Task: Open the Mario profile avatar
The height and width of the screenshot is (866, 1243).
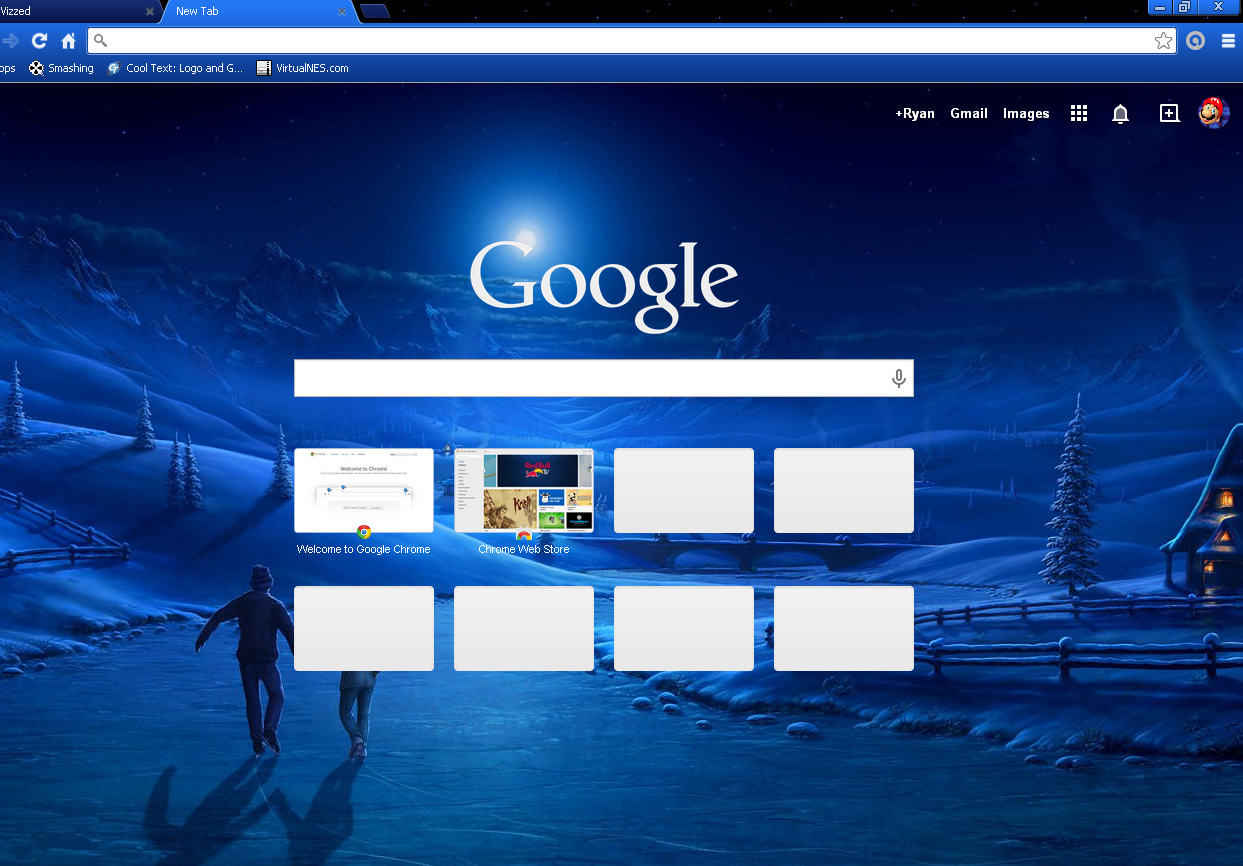Action: [1214, 113]
